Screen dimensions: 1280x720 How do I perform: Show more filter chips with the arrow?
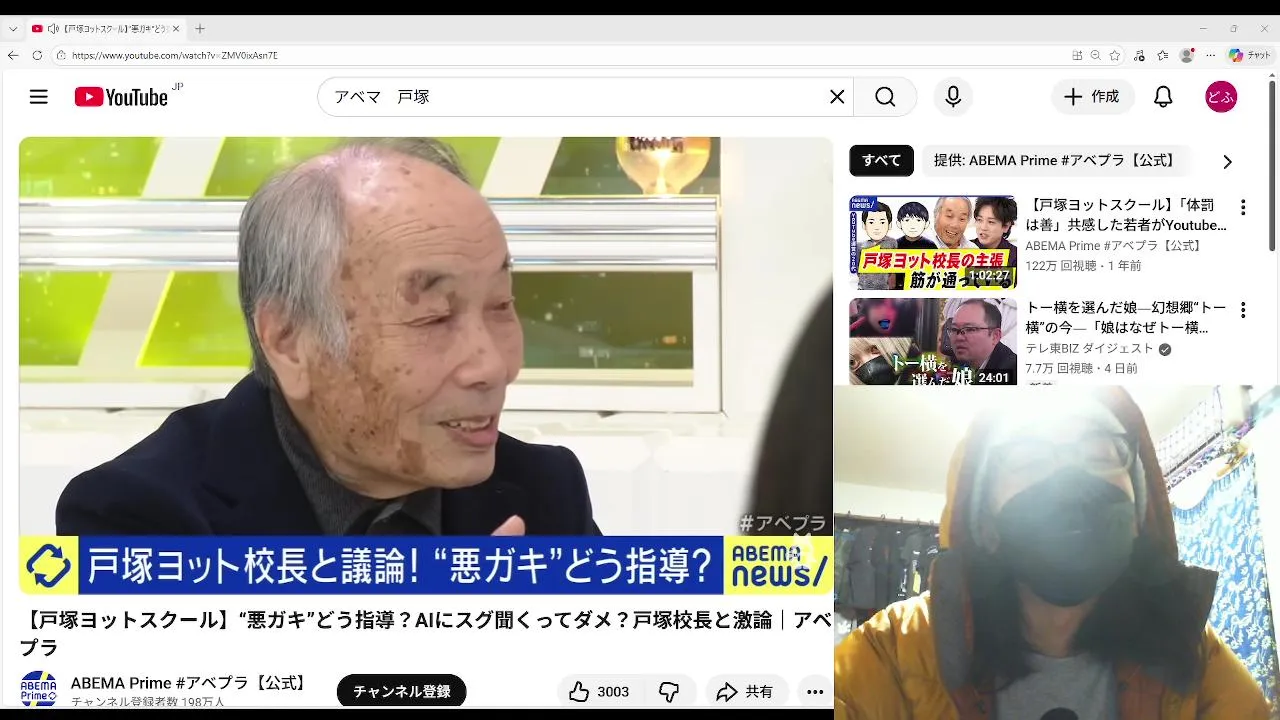pos(1227,161)
